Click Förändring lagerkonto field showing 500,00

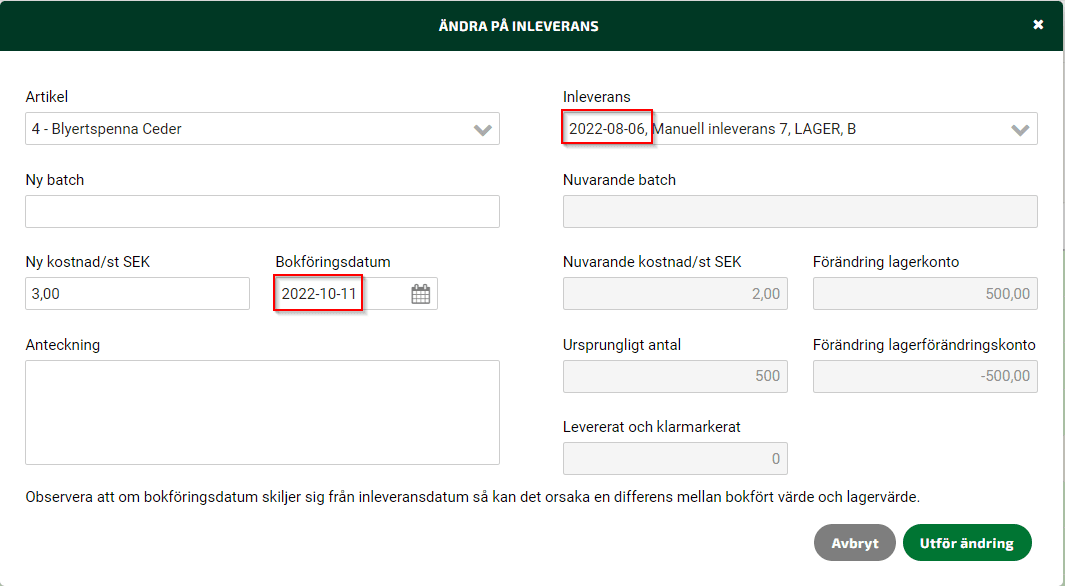(925, 293)
